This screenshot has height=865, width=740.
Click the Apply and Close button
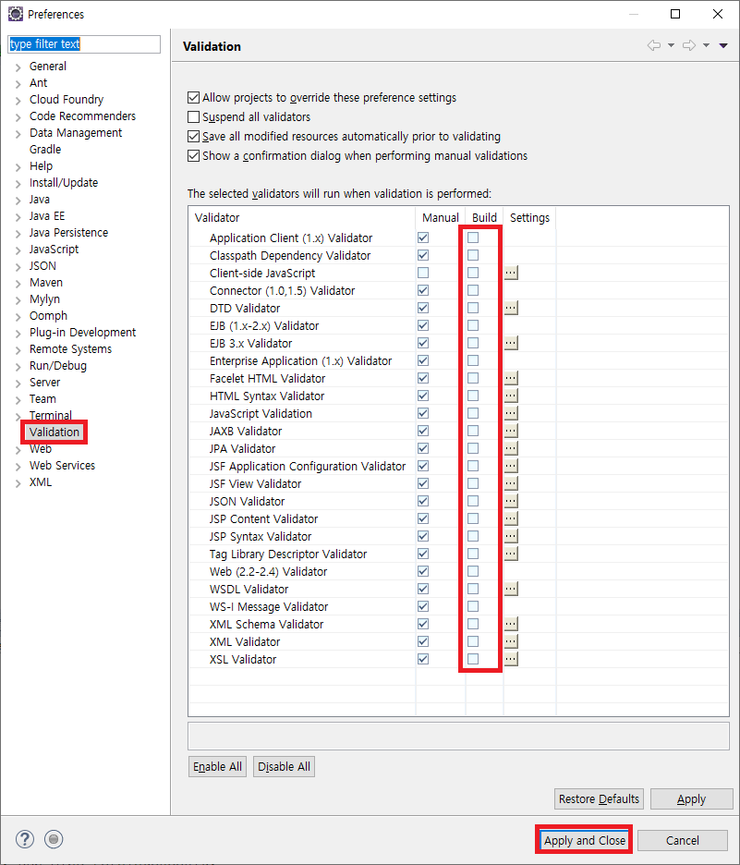[x=584, y=840]
